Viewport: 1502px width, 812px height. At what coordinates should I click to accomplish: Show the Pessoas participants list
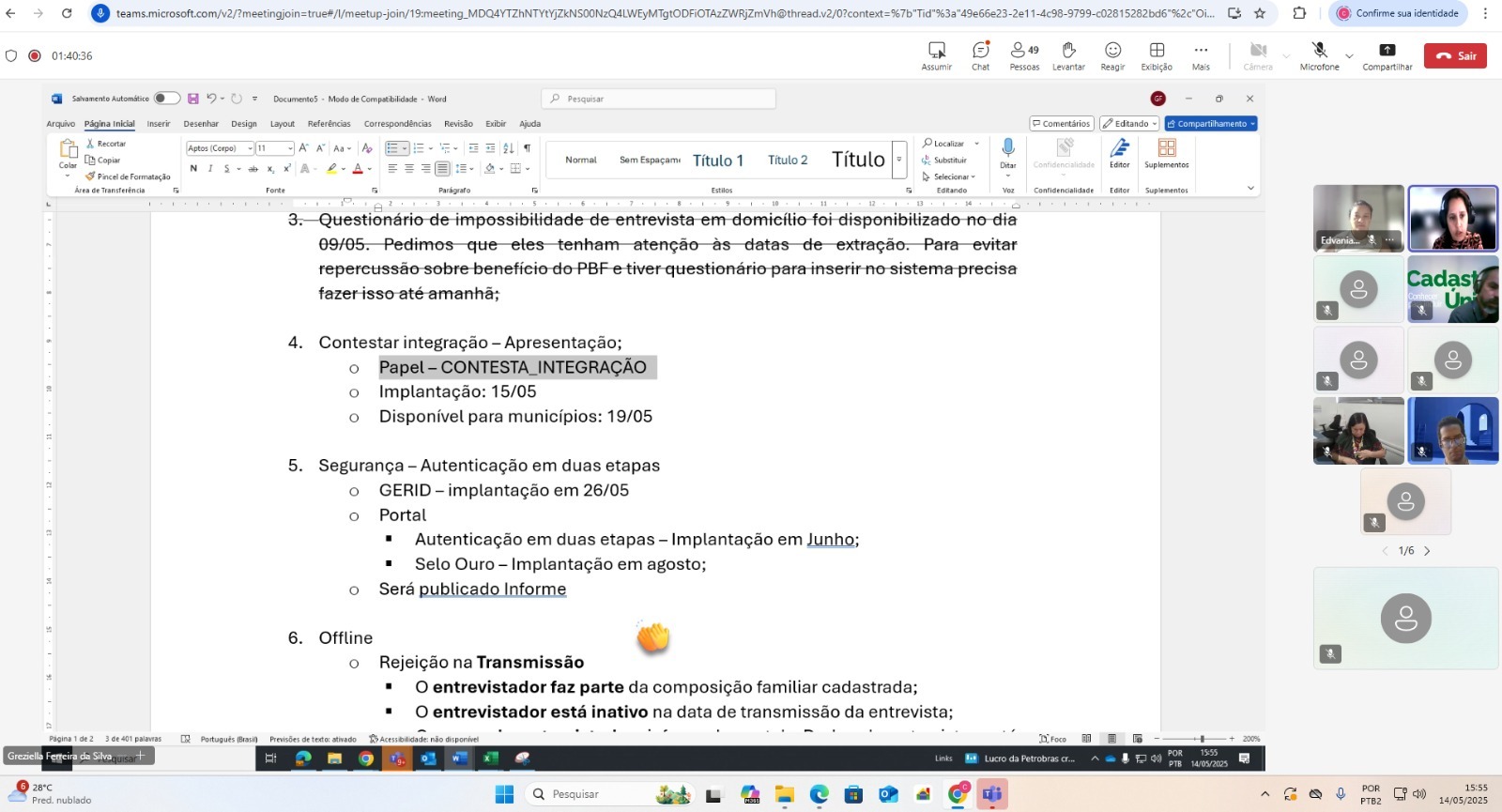(x=1024, y=55)
